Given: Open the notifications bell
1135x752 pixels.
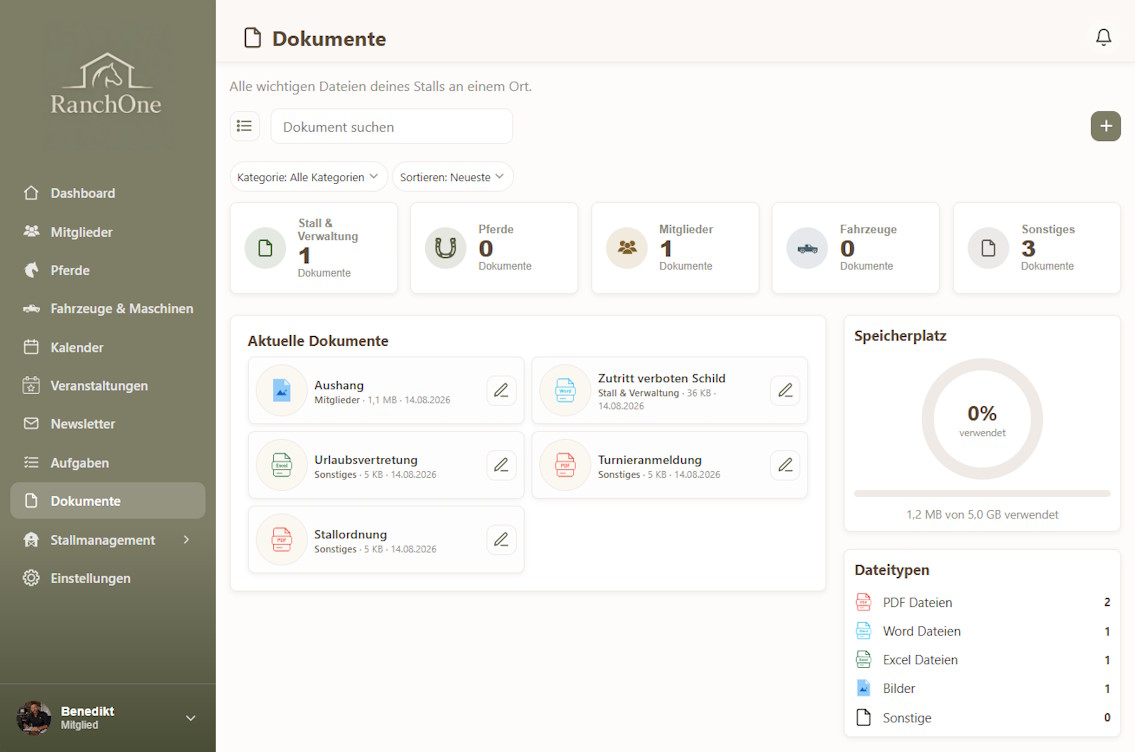Looking at the screenshot, I should click(x=1103, y=37).
